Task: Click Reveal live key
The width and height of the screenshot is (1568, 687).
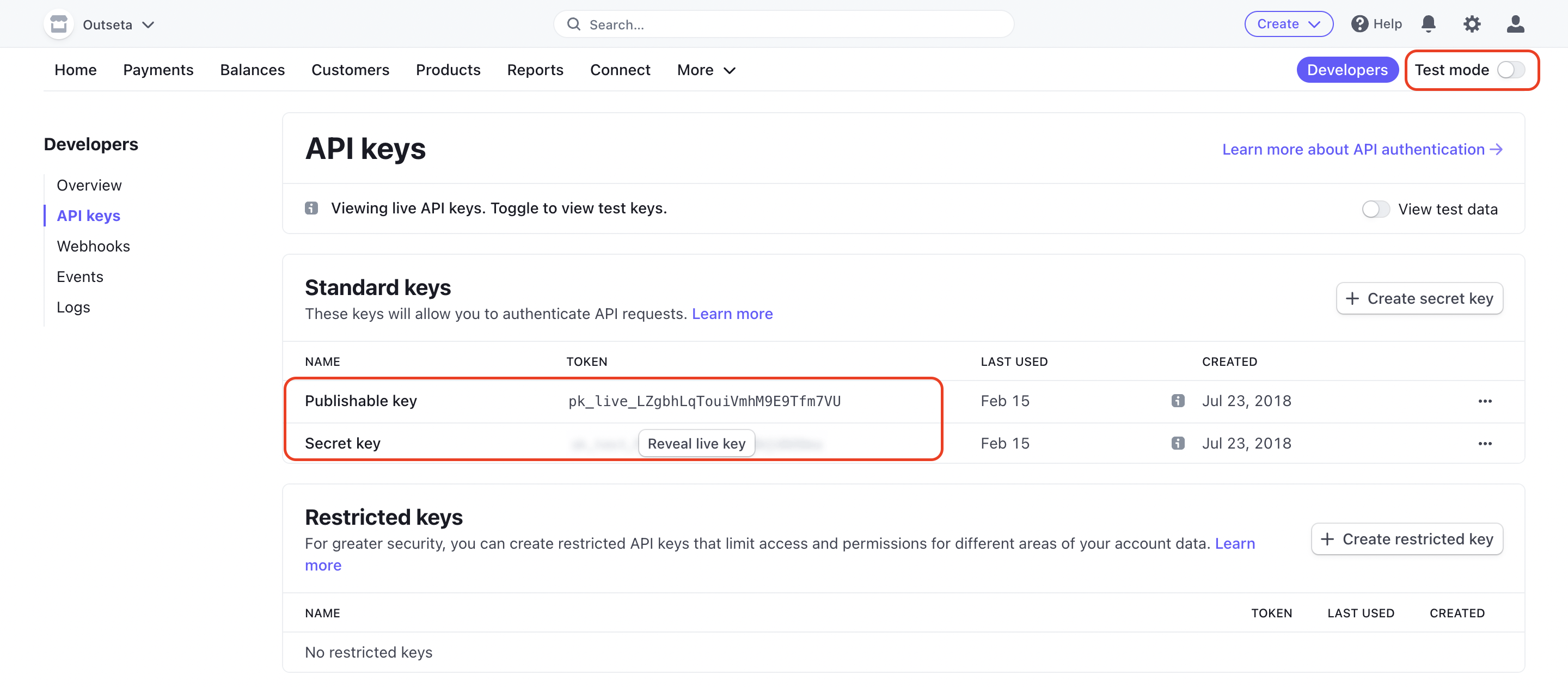Action: tap(696, 443)
